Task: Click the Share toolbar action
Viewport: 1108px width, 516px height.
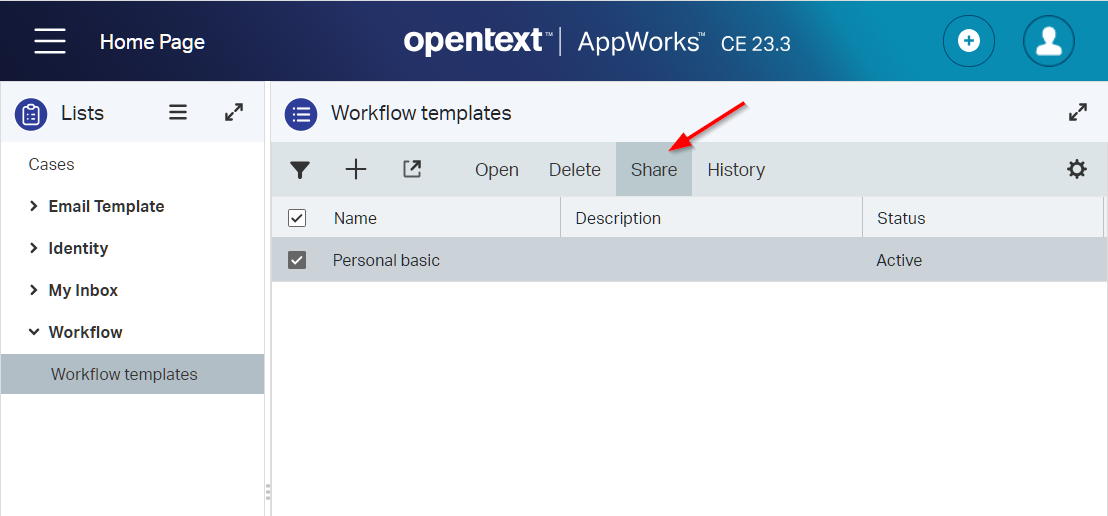Action: click(x=654, y=170)
